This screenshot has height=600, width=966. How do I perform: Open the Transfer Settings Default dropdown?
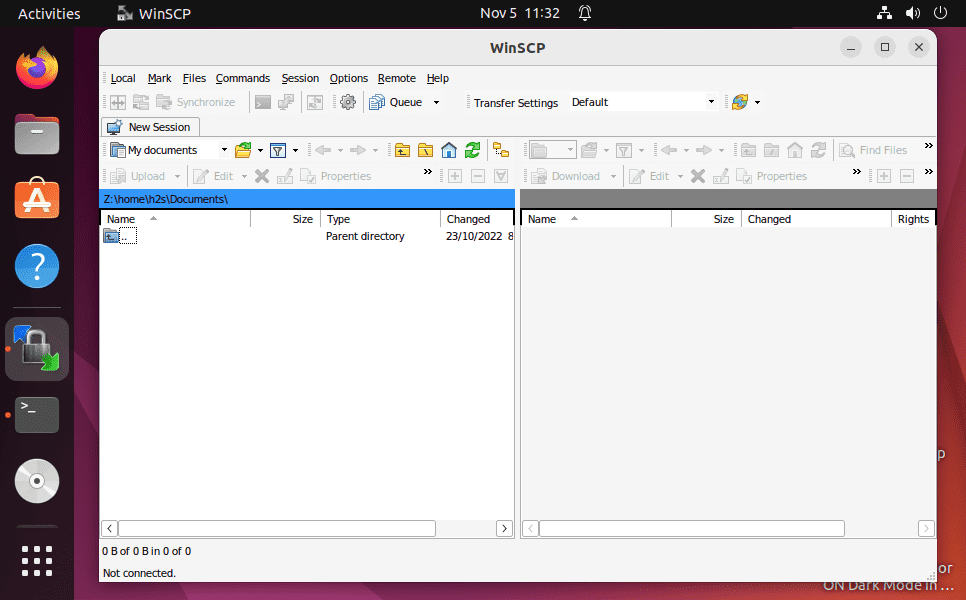[x=643, y=102]
